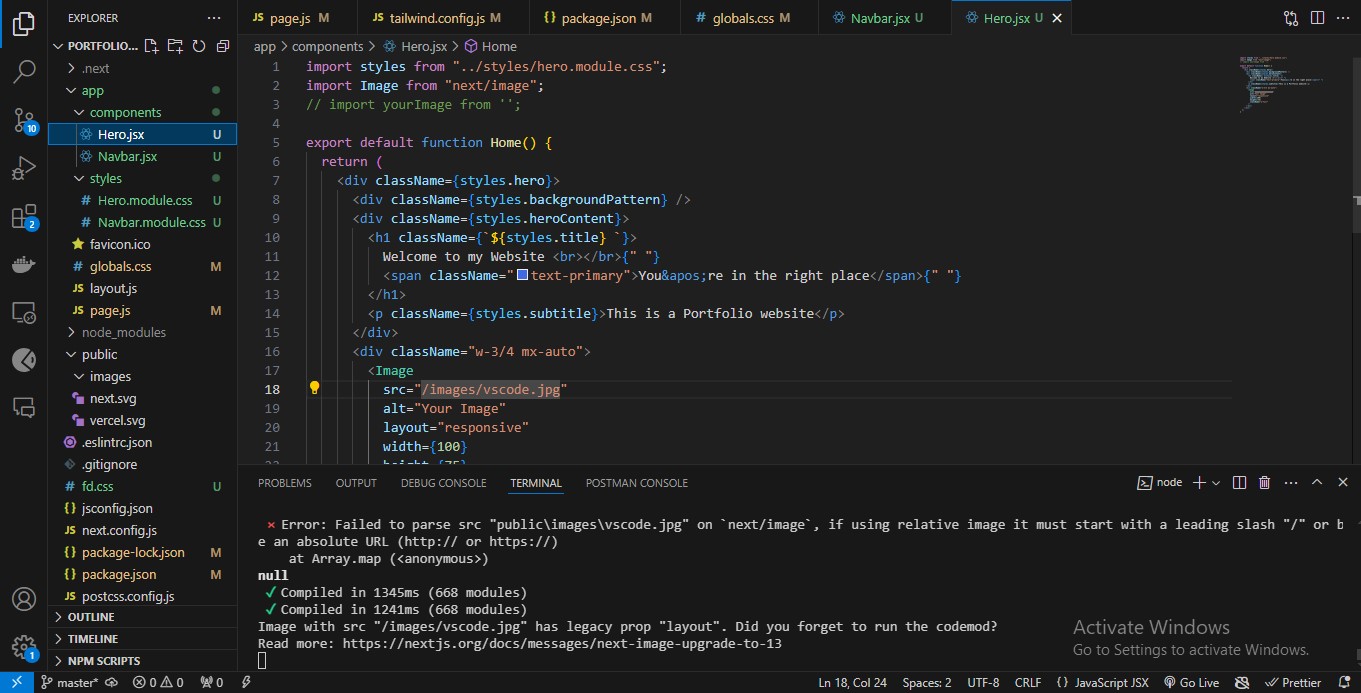The height and width of the screenshot is (693, 1361).
Task: Click the CRLF line ending setting
Action: click(x=1028, y=682)
